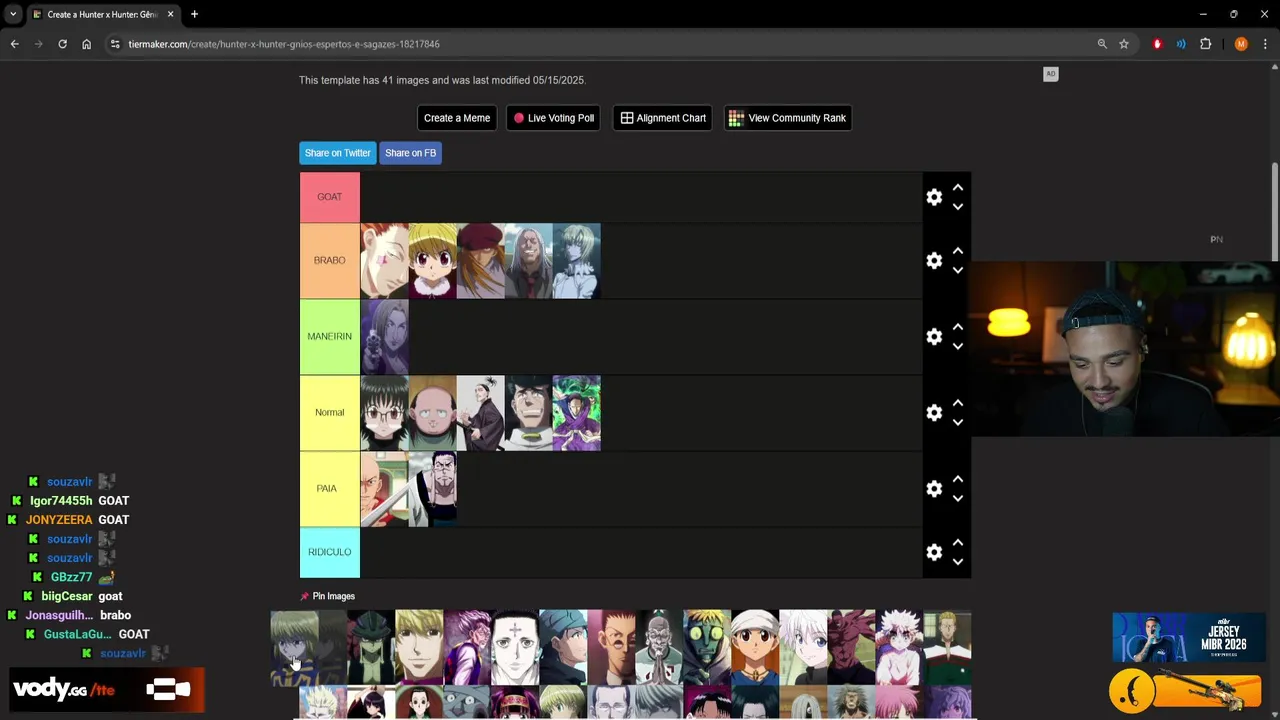Click the blue sound extension icon

pyautogui.click(x=1181, y=44)
